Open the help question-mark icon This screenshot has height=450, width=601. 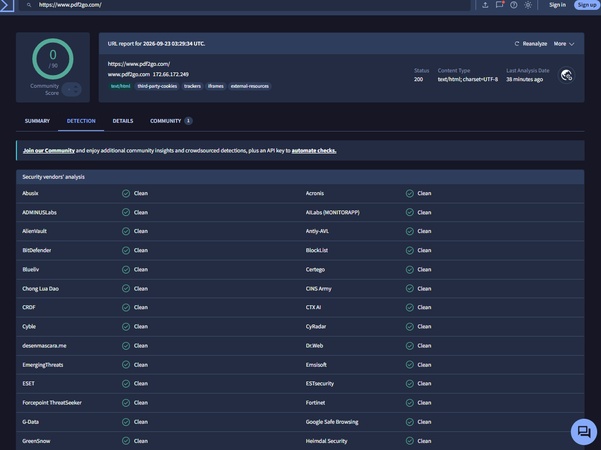point(514,5)
